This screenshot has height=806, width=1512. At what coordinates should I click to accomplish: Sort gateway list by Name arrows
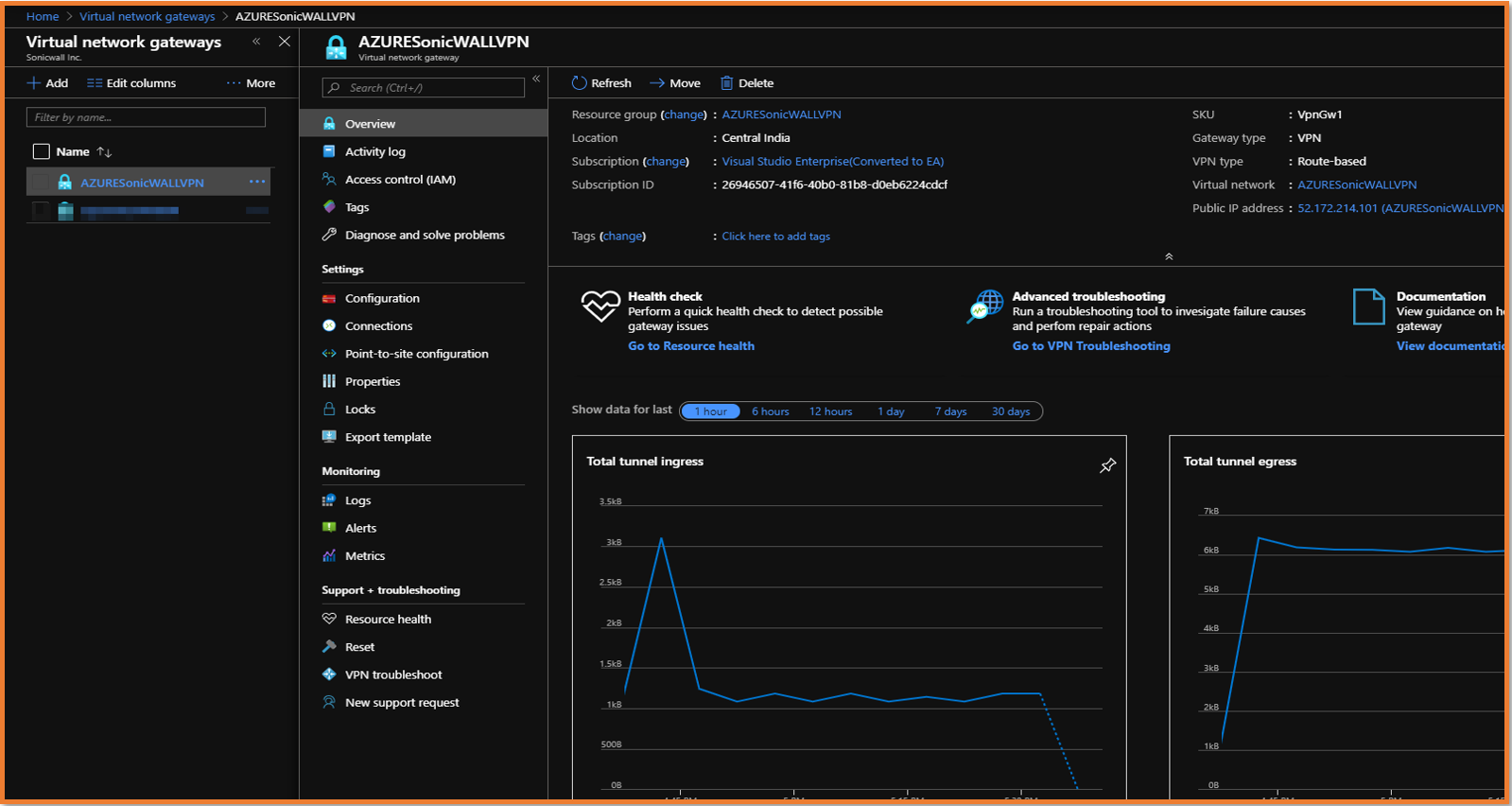pos(104,151)
